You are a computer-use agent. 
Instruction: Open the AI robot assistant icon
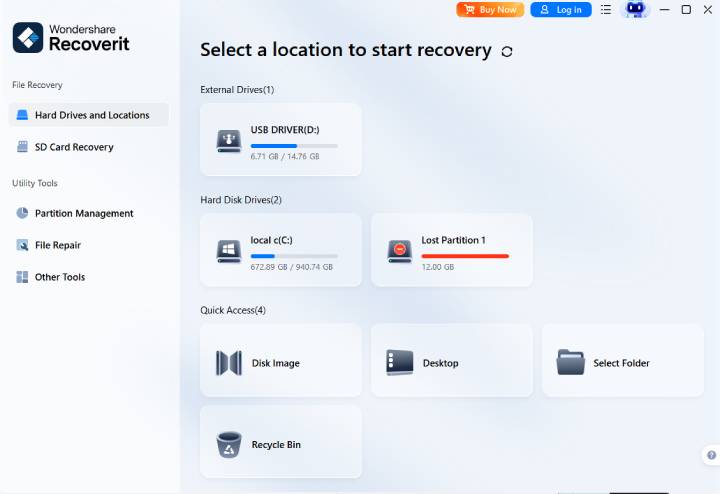pyautogui.click(x=635, y=9)
